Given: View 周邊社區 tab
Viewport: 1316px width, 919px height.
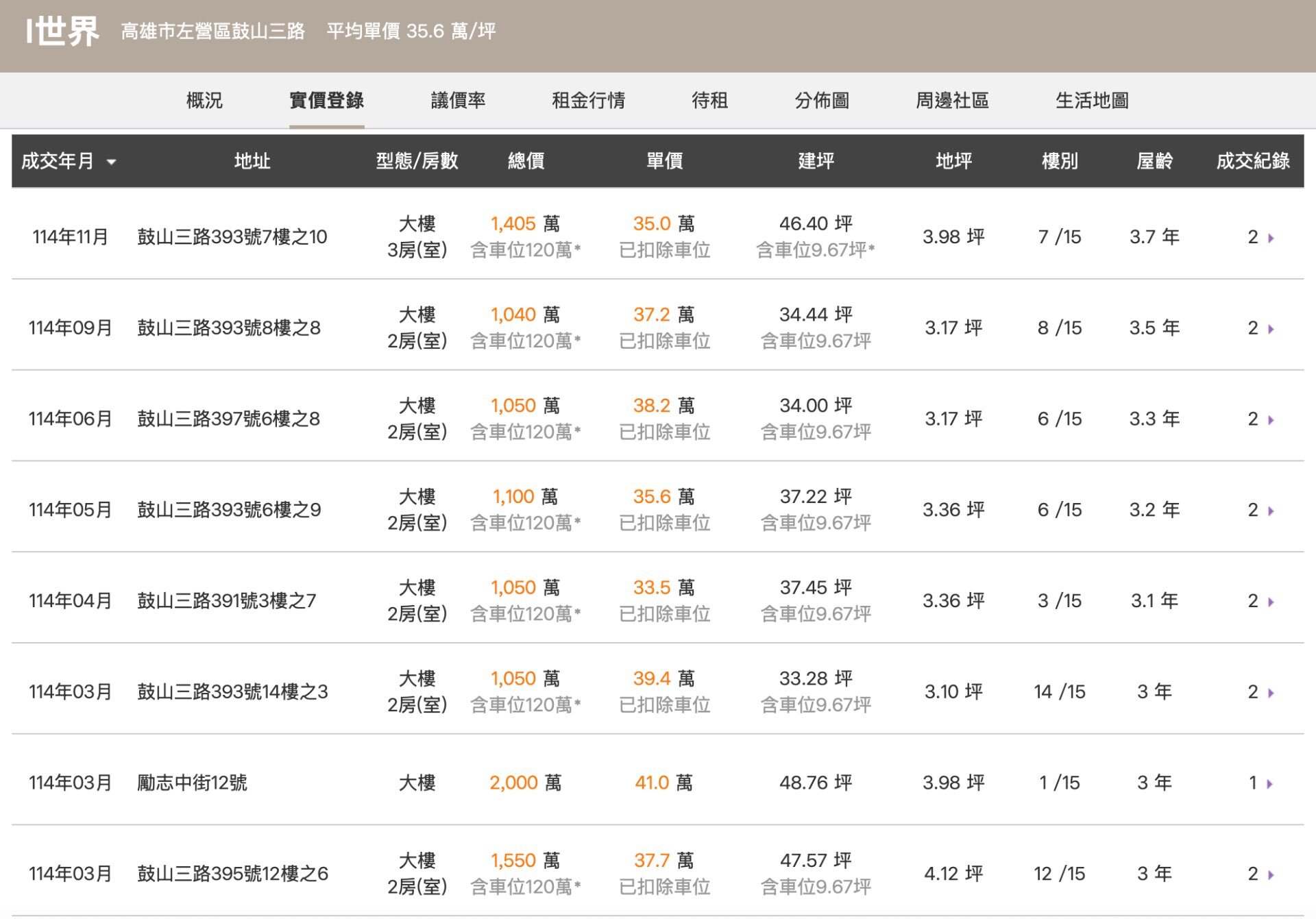Looking at the screenshot, I should click(x=952, y=101).
